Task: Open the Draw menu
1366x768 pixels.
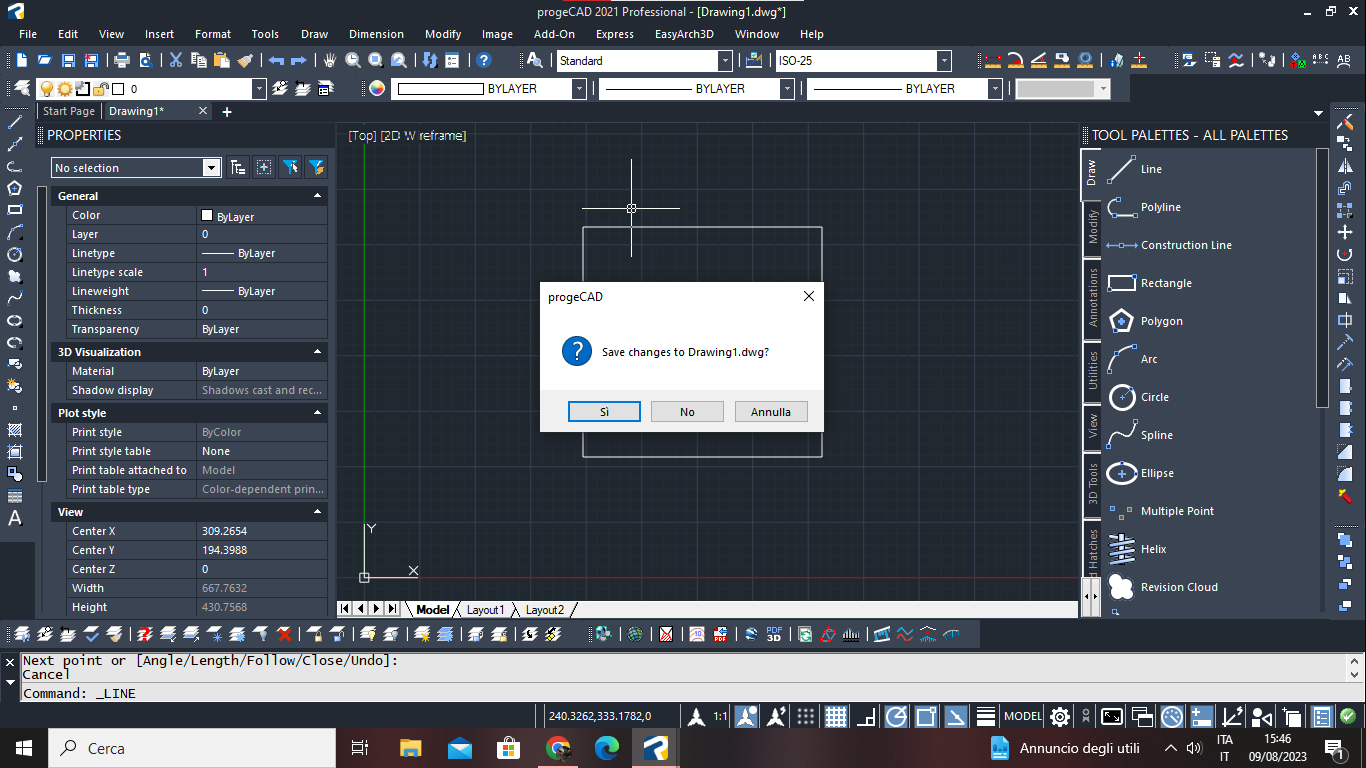Action: coord(314,34)
